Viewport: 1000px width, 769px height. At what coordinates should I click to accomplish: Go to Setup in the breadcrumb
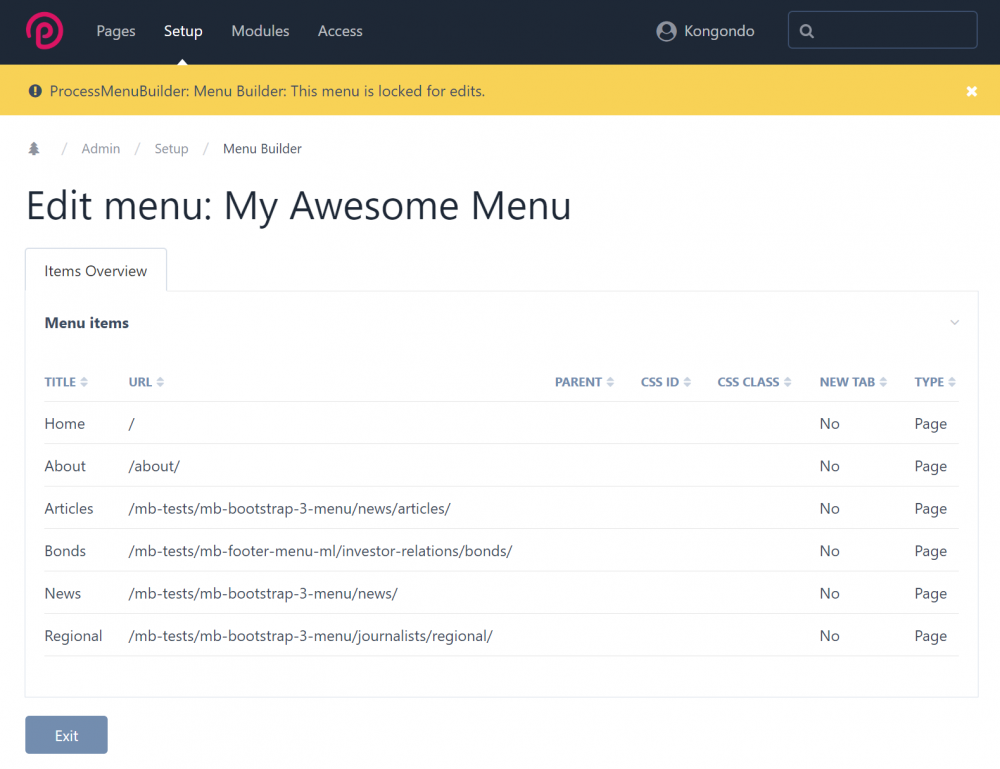tap(171, 149)
